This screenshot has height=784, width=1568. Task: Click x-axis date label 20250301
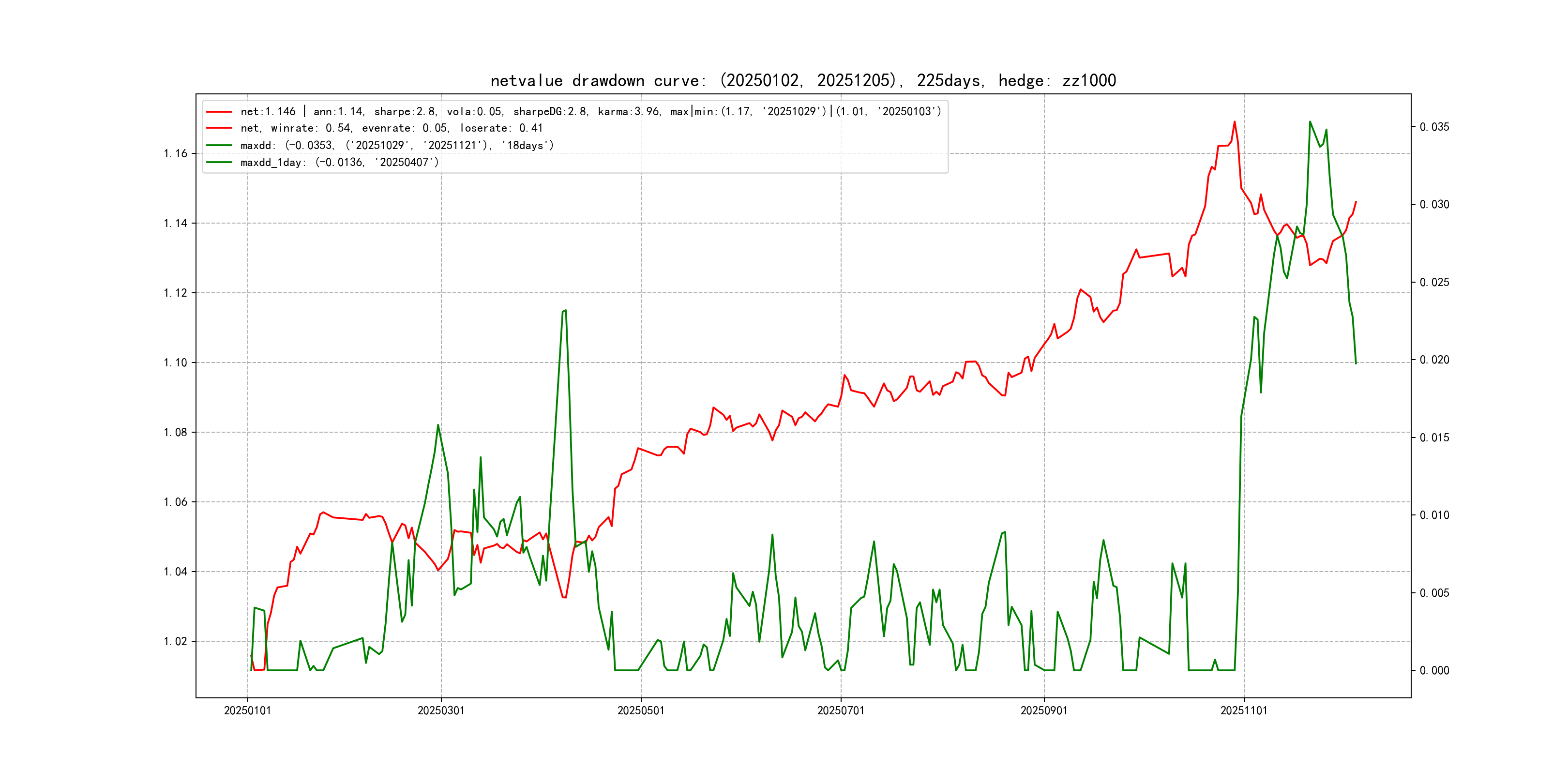point(441,711)
